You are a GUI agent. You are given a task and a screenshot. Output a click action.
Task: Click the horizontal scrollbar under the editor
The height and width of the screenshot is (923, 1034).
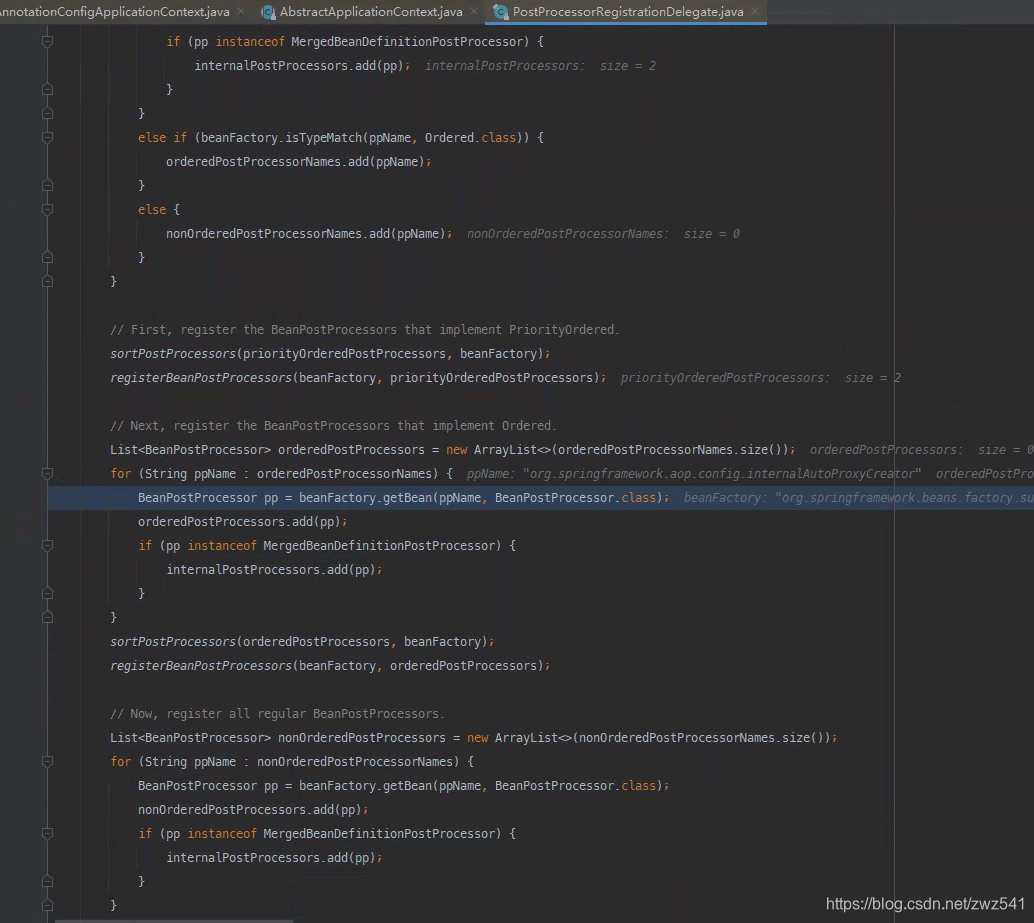pos(173,920)
